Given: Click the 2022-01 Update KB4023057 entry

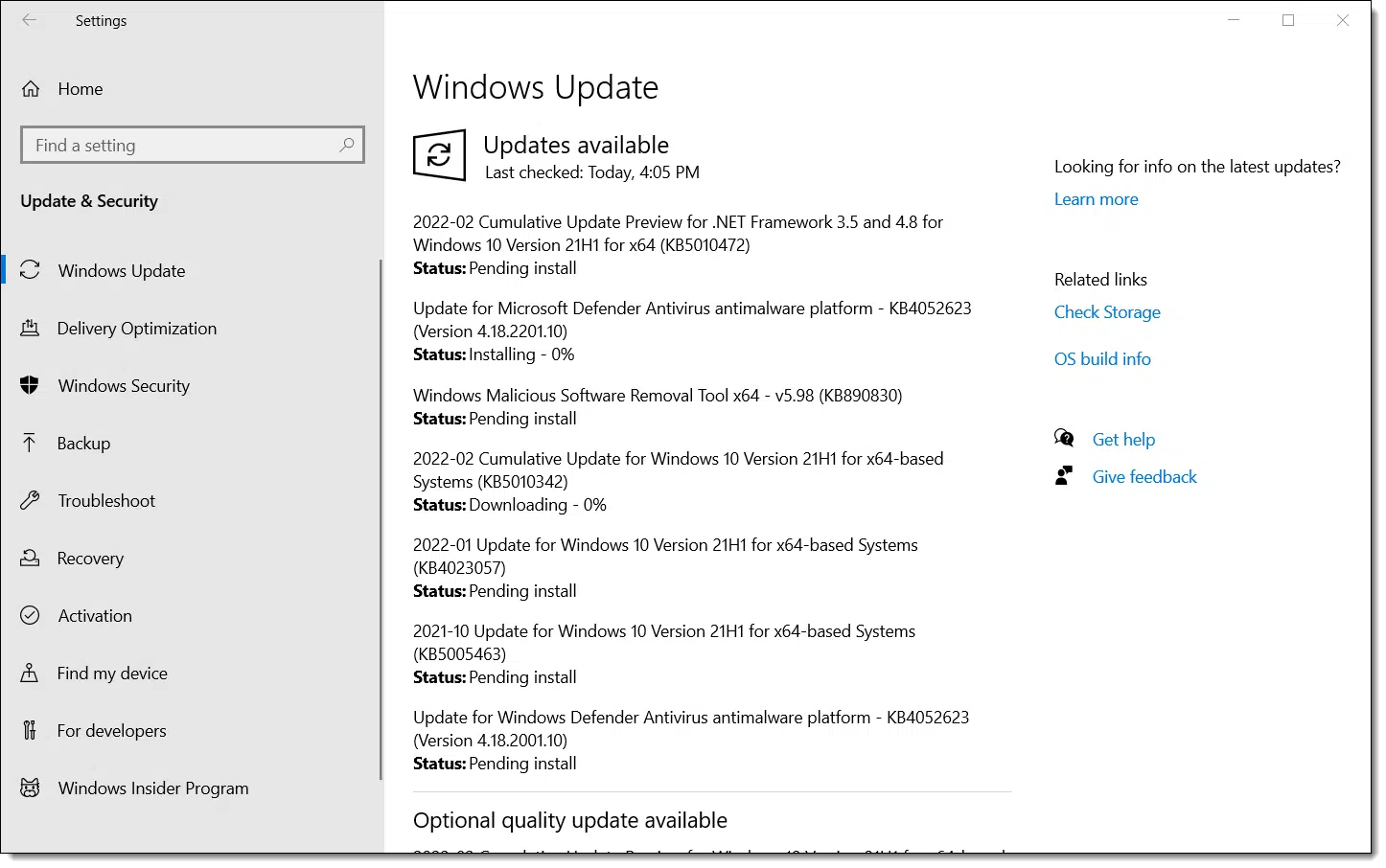Looking at the screenshot, I should (665, 568).
